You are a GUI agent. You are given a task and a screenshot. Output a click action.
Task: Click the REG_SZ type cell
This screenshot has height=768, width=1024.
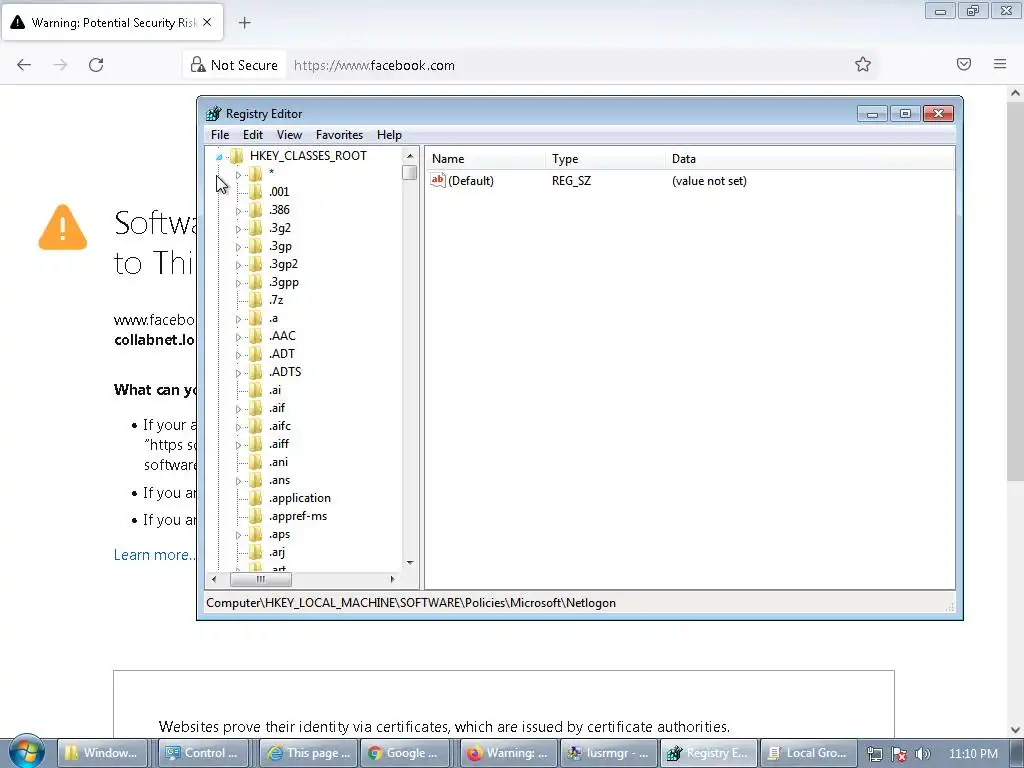click(571, 181)
